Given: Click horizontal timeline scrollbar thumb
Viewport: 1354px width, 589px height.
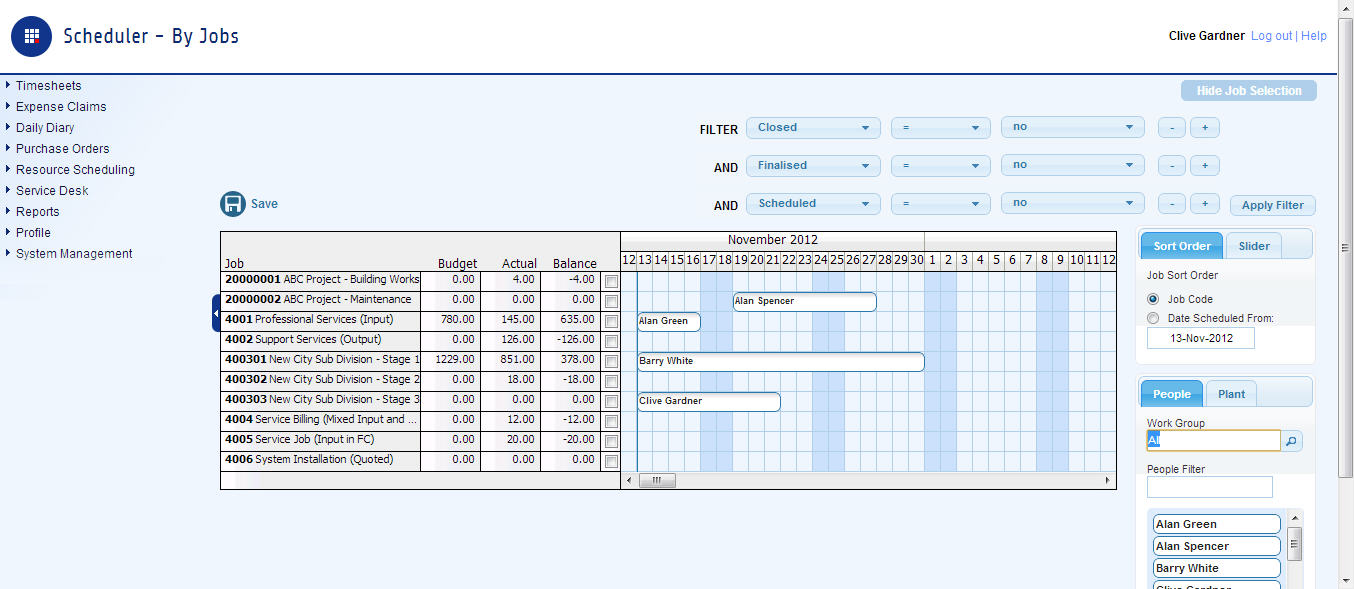Looking at the screenshot, I should pyautogui.click(x=657, y=481).
